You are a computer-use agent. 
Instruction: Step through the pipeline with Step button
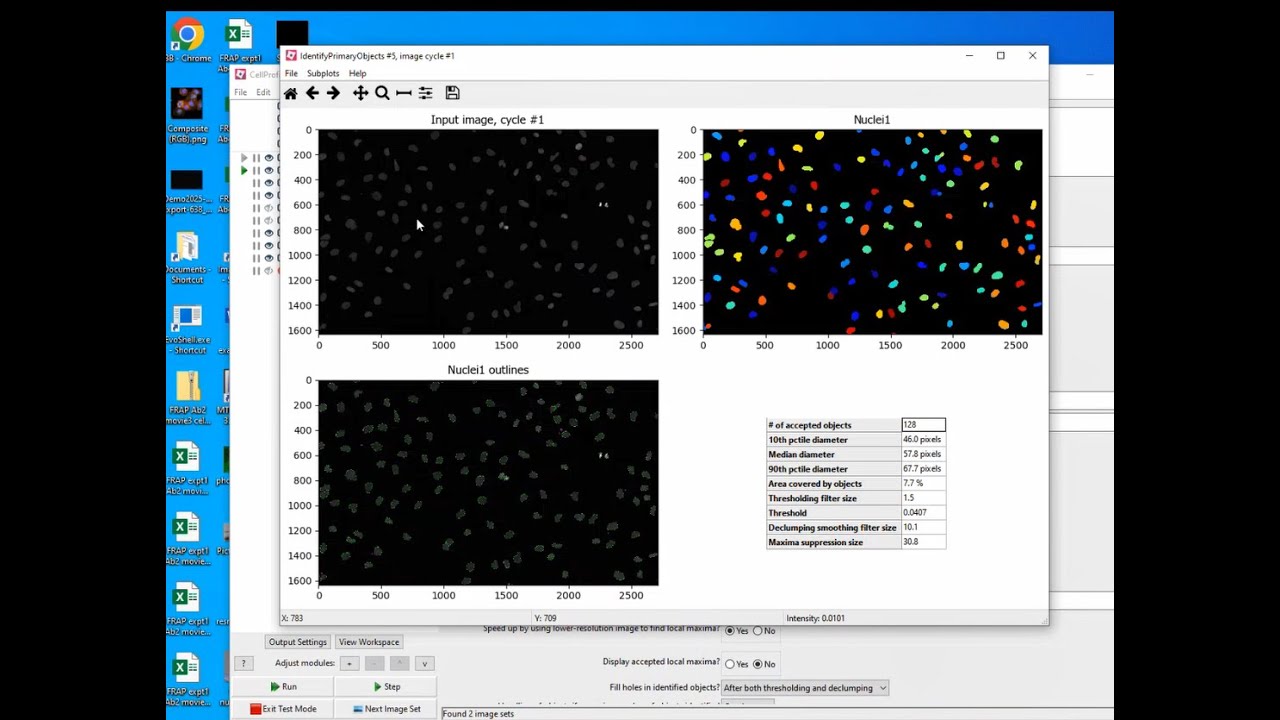tap(386, 687)
